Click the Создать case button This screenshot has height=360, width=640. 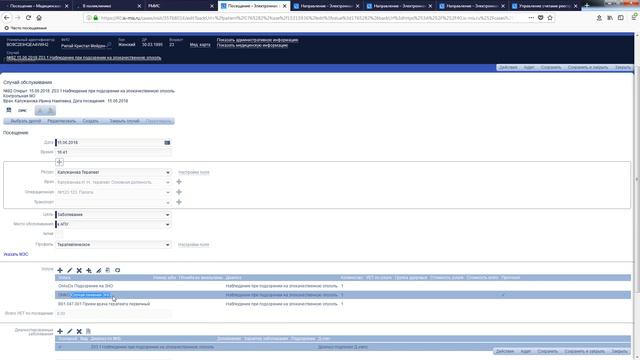pyautogui.click(x=91, y=121)
